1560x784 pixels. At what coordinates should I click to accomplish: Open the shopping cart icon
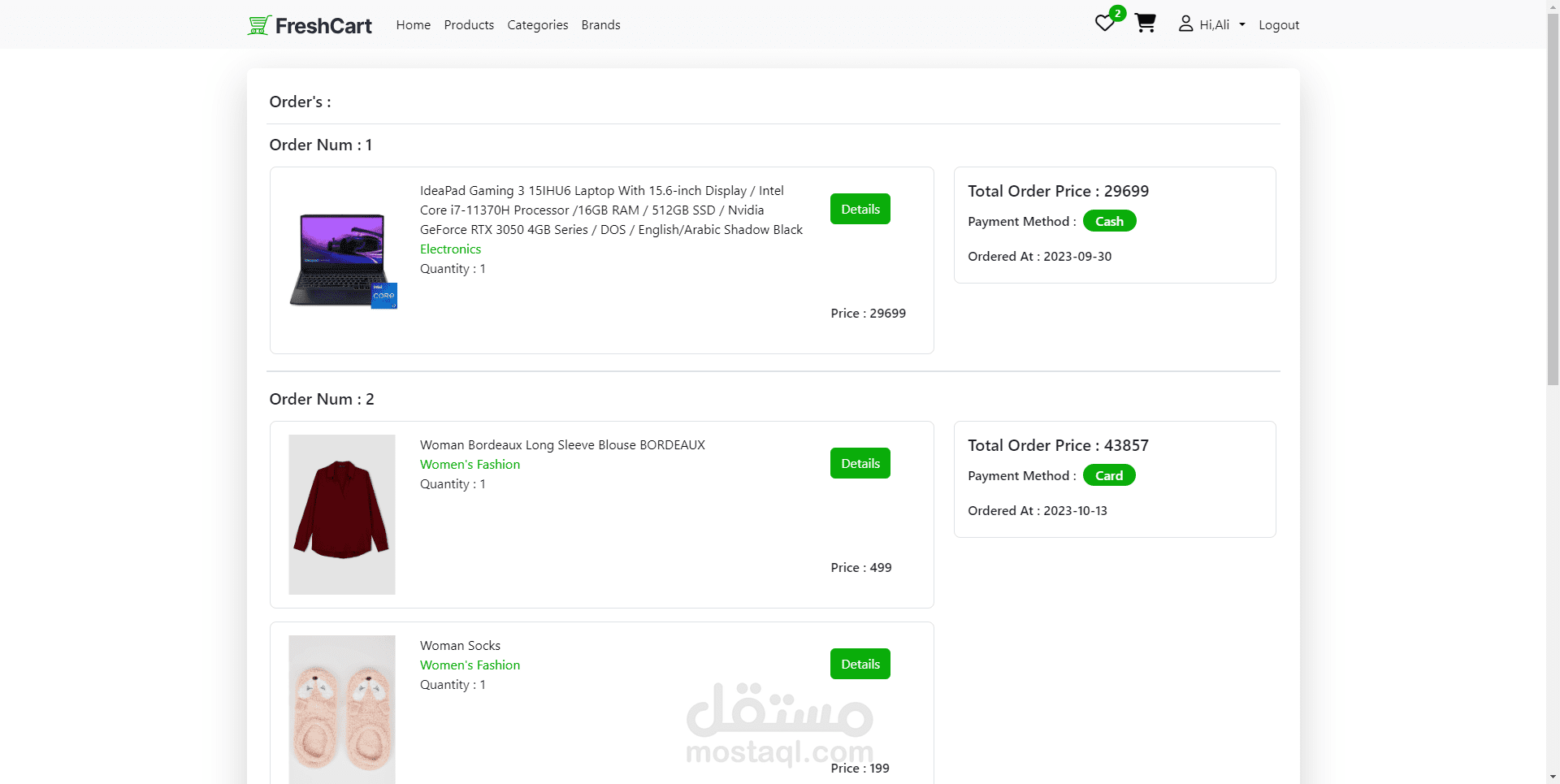(1146, 24)
